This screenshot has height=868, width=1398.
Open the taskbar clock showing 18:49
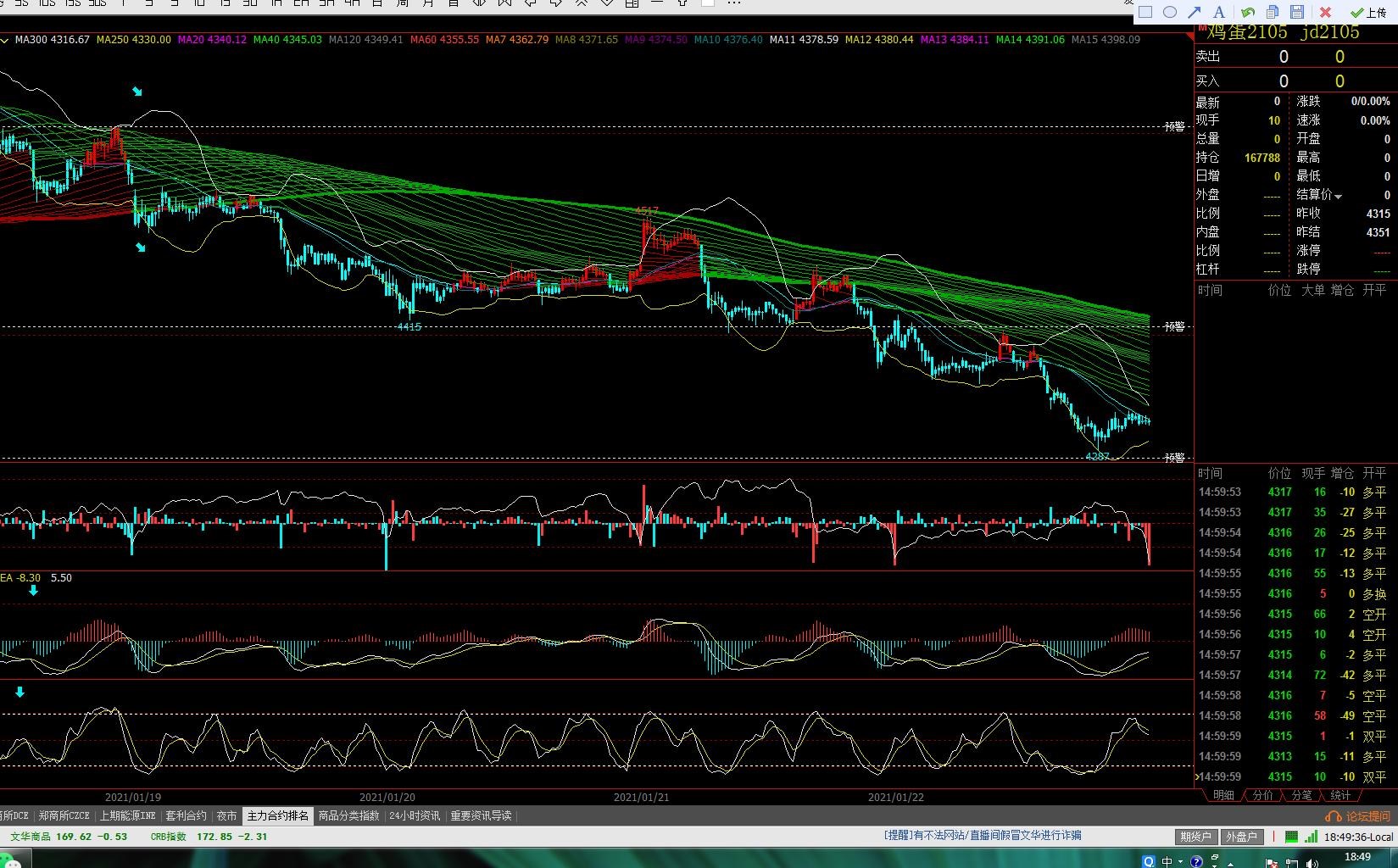(1357, 858)
